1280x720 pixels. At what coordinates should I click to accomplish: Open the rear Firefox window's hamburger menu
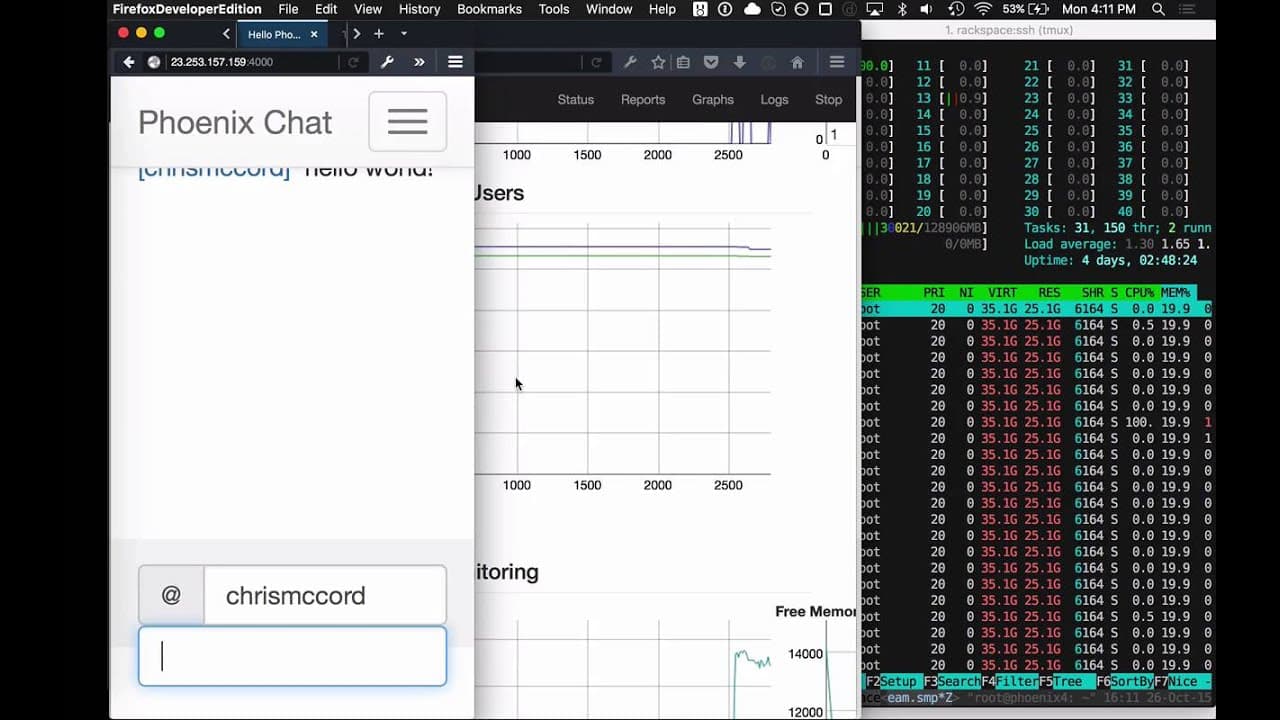click(x=837, y=62)
